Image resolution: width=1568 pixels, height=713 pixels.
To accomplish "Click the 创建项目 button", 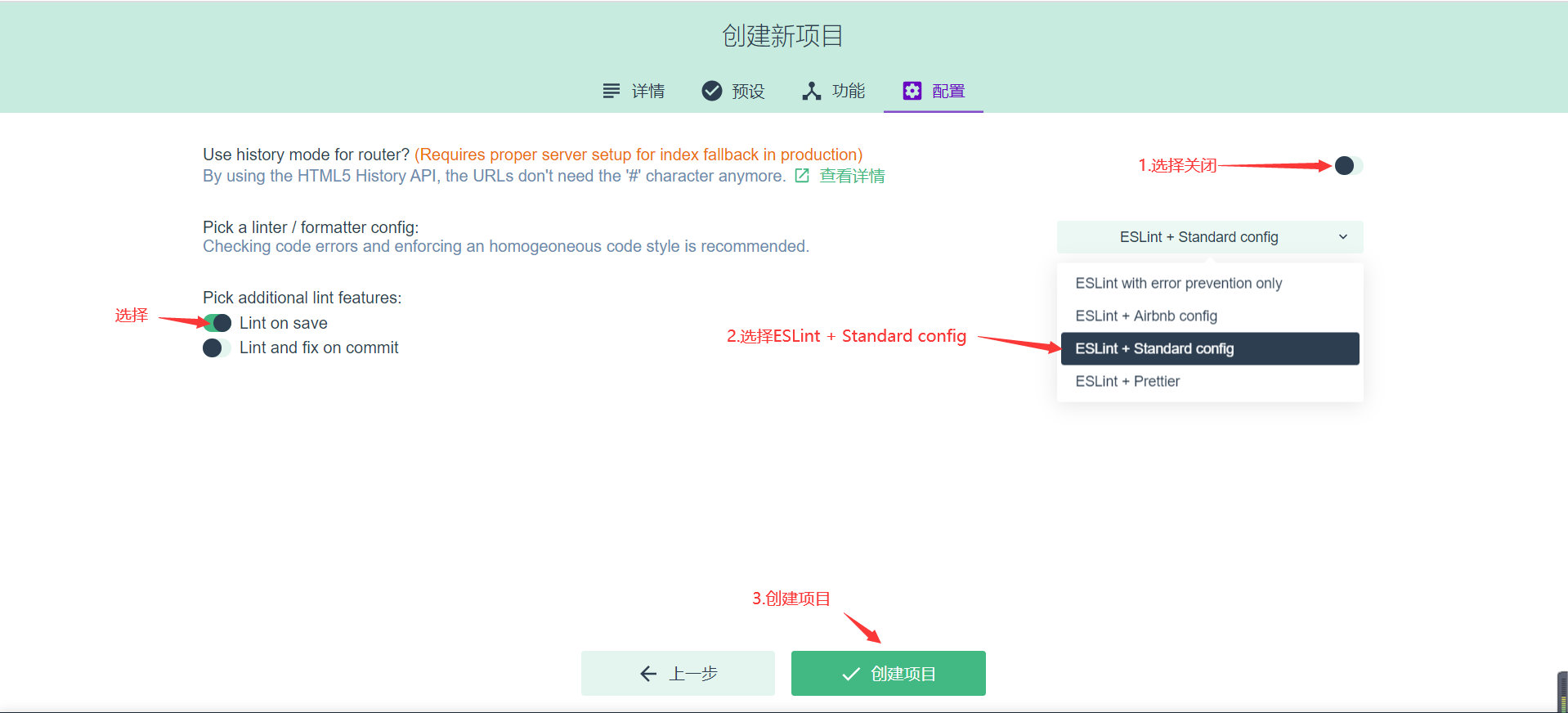I will point(889,673).
